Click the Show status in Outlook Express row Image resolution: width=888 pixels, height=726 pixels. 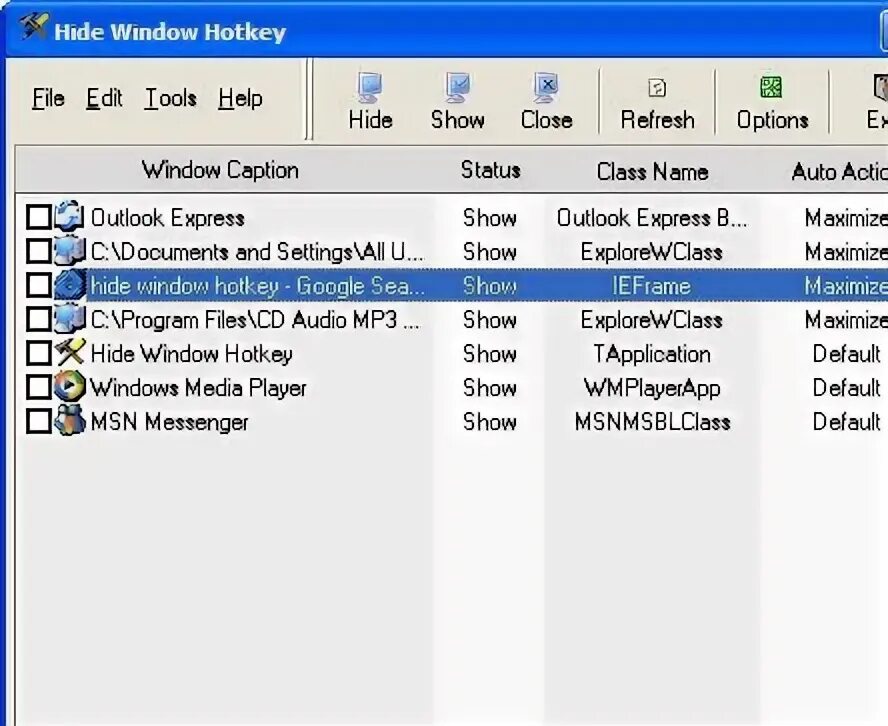click(x=490, y=218)
